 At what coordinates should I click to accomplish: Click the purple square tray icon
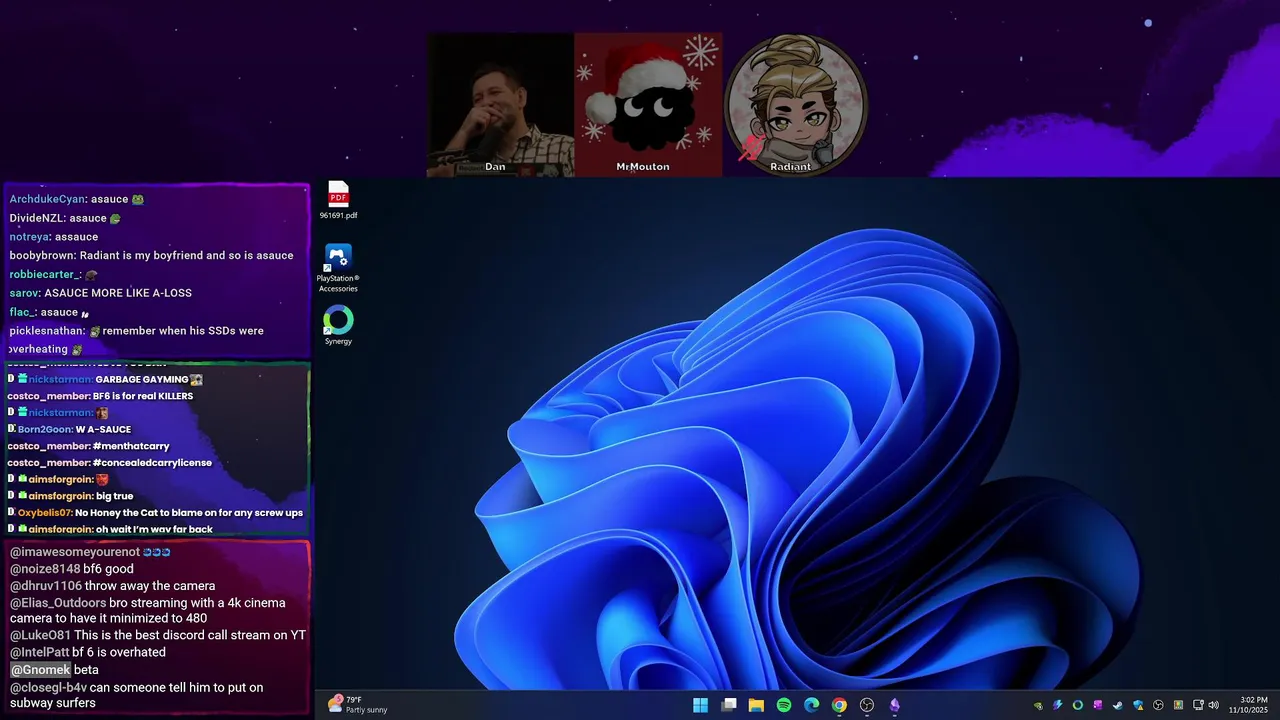point(1098,705)
